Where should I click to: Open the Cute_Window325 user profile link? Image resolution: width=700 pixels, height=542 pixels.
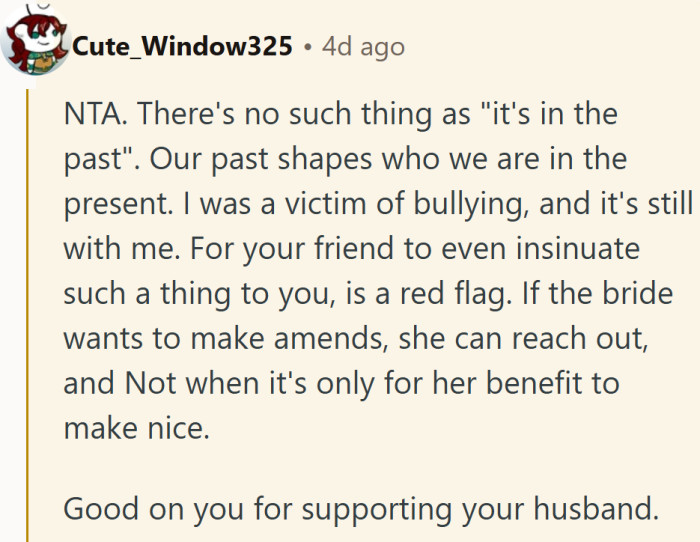(x=181, y=47)
